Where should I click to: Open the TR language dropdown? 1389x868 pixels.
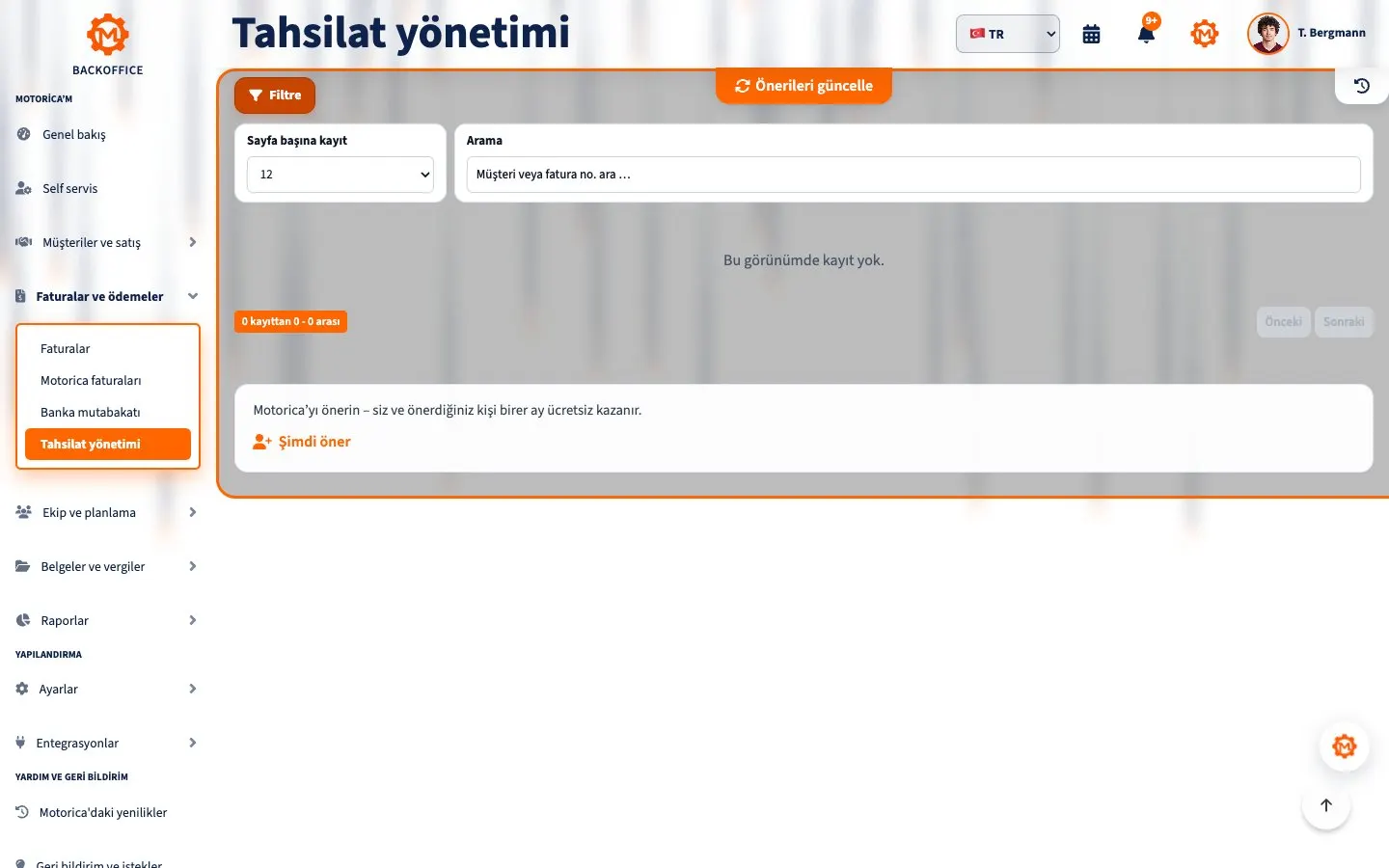pos(1008,34)
